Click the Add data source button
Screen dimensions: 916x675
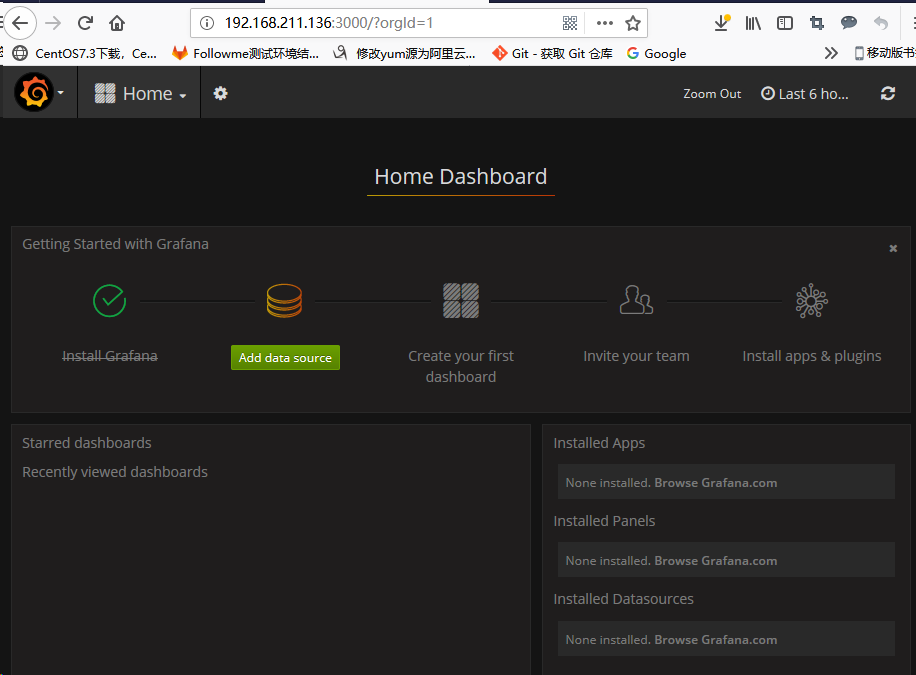tap(285, 358)
